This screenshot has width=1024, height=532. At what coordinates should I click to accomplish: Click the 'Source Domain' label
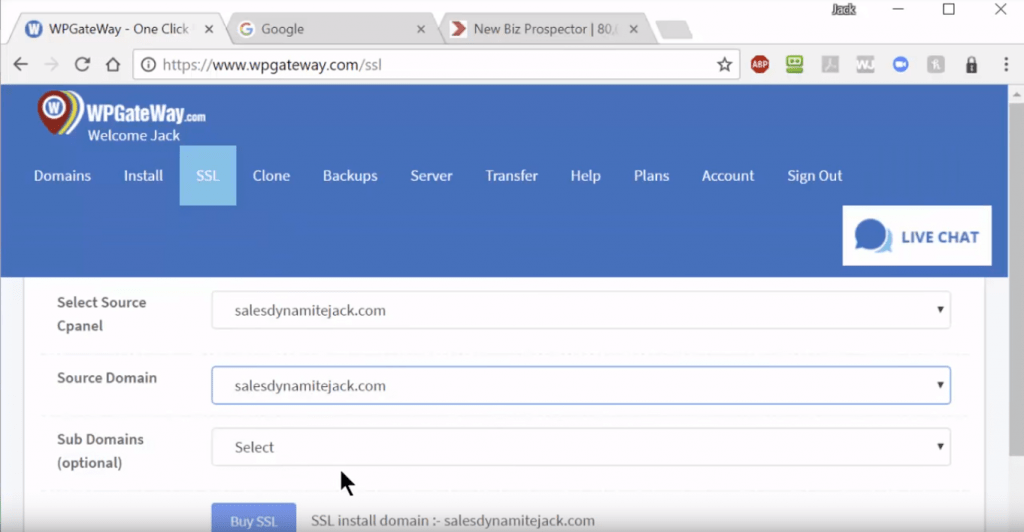[x=107, y=378]
